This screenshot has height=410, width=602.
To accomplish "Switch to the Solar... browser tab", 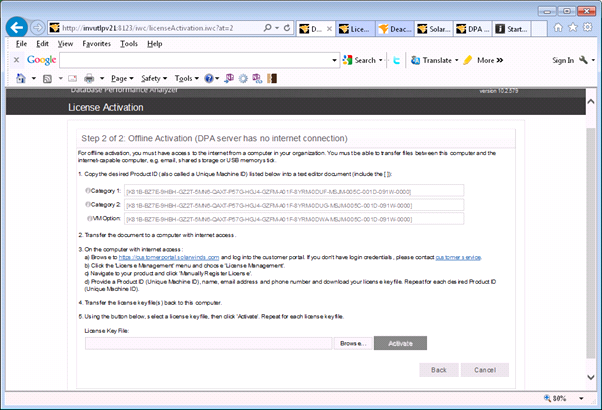I will pos(434,29).
